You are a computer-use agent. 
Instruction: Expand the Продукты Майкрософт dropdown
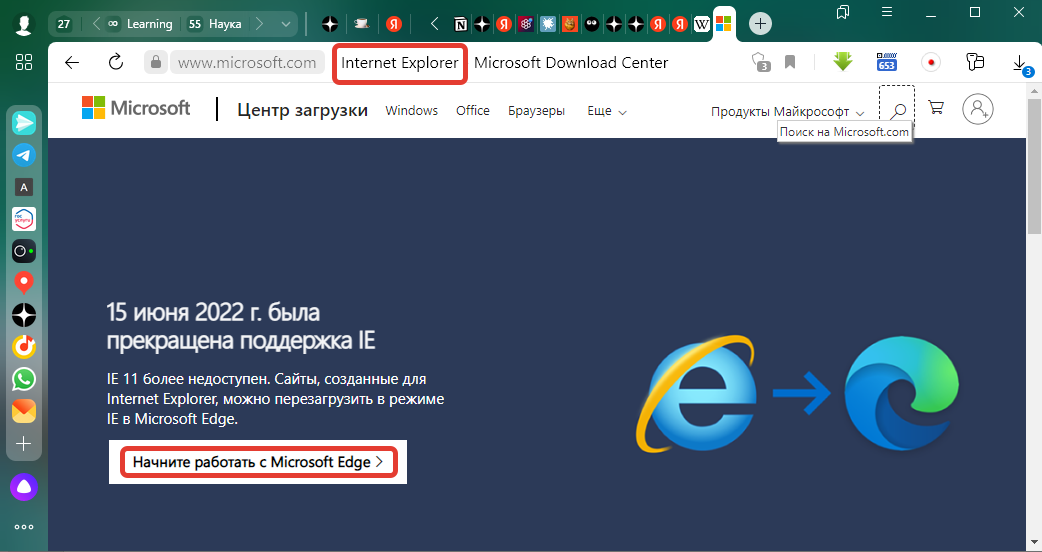pyautogui.click(x=787, y=112)
